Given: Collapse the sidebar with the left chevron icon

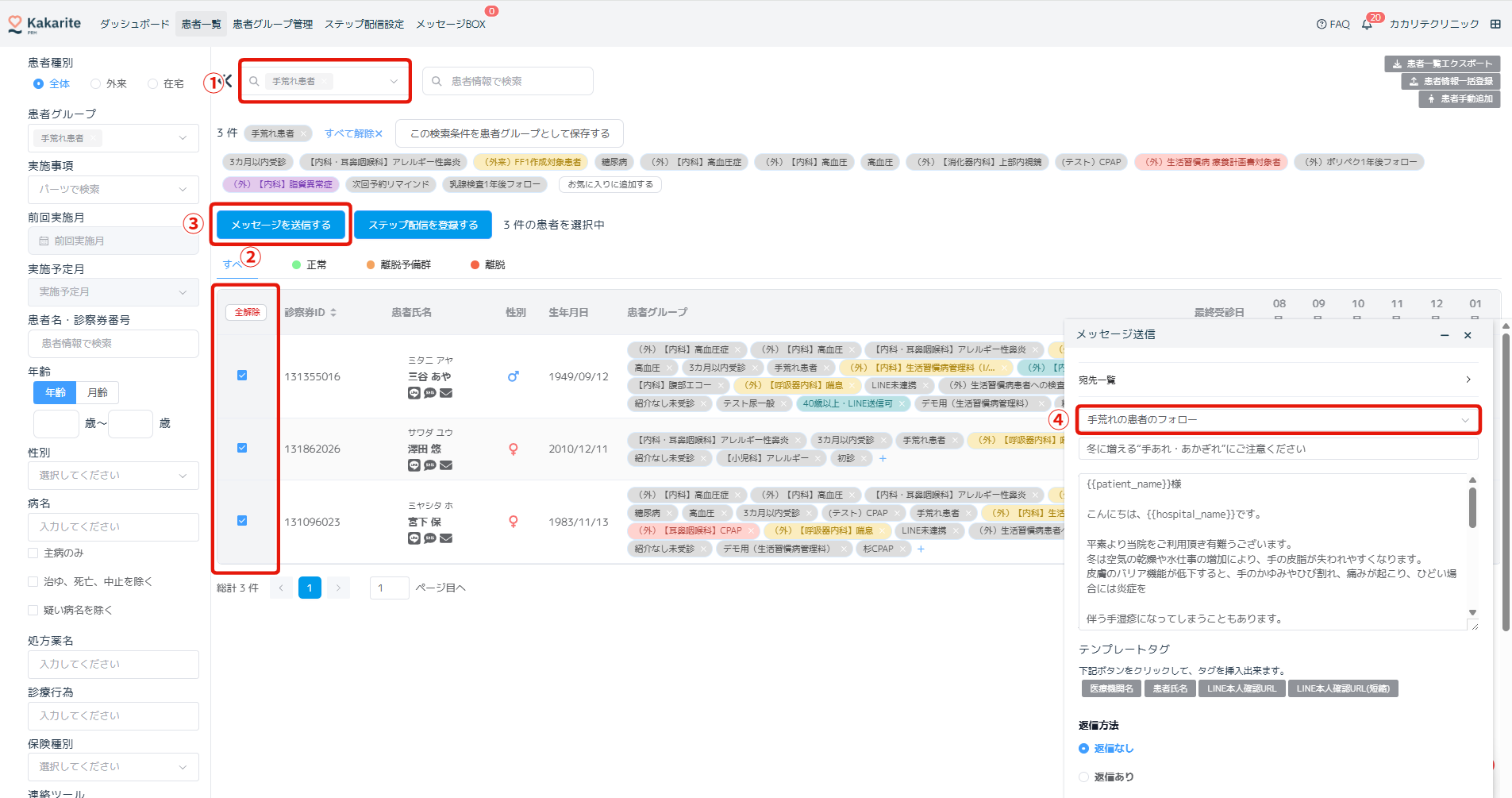Looking at the screenshot, I should tap(228, 81).
